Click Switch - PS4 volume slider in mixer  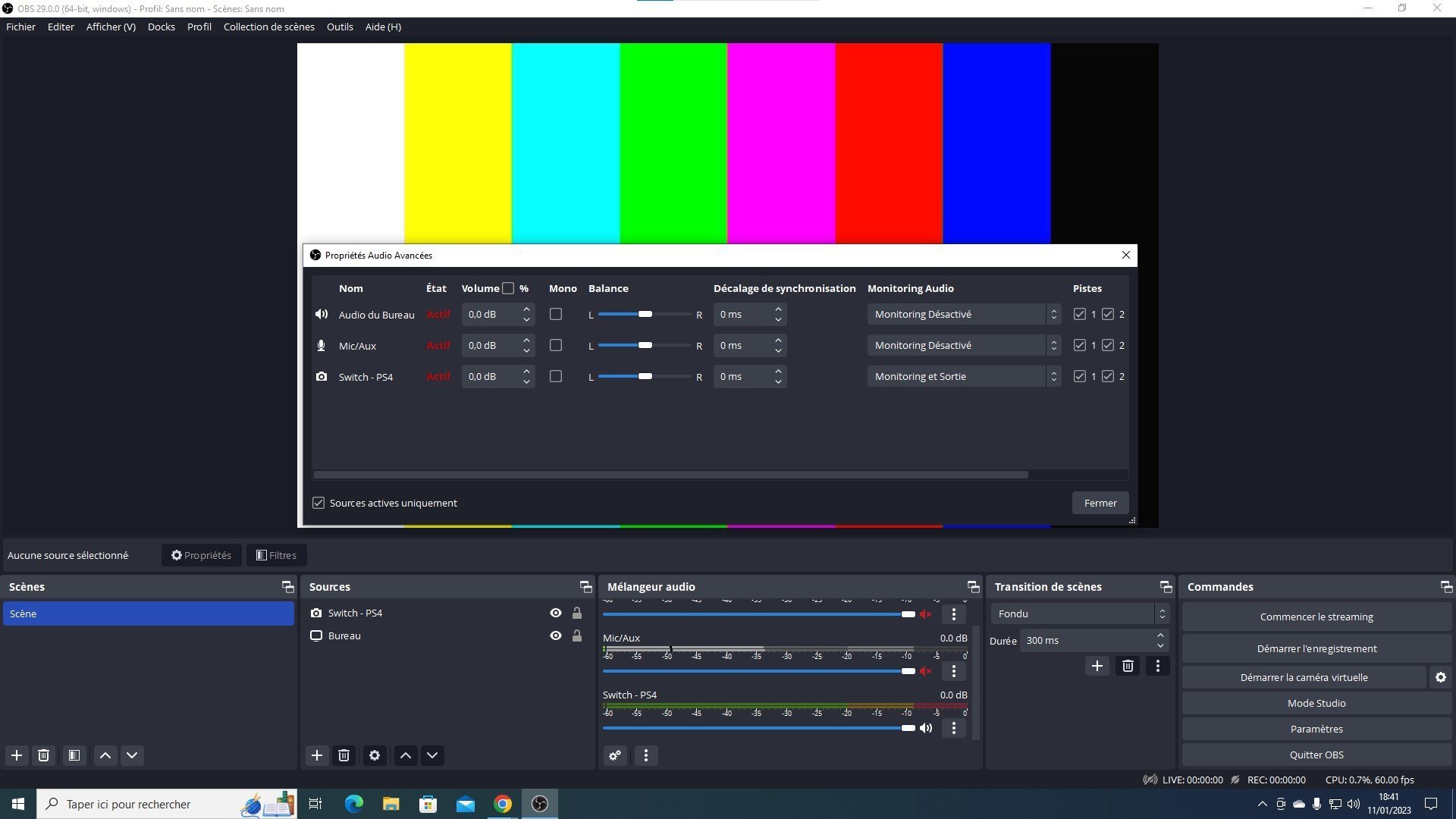(x=759, y=728)
